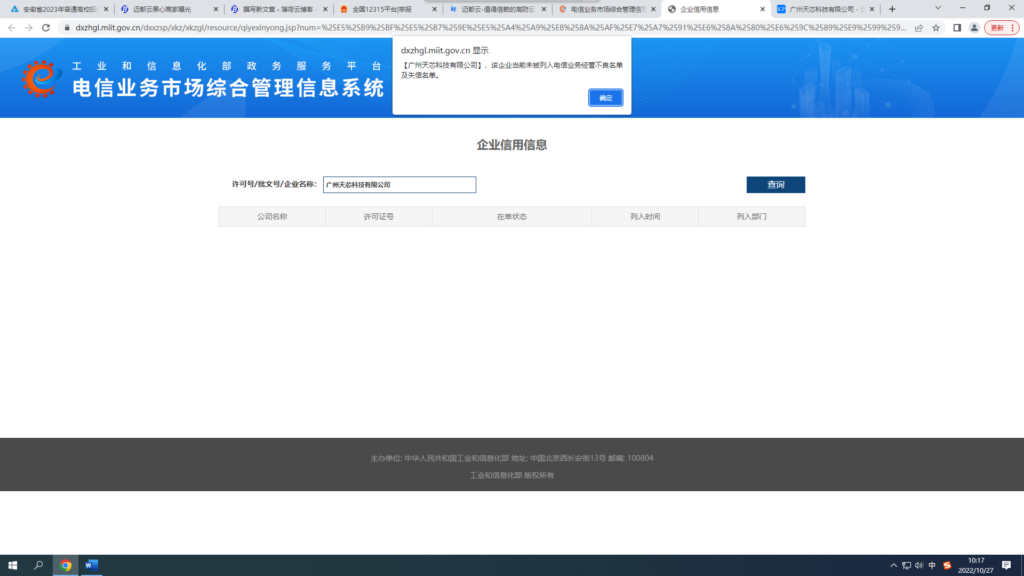Click the browser address bar URL

300,29
